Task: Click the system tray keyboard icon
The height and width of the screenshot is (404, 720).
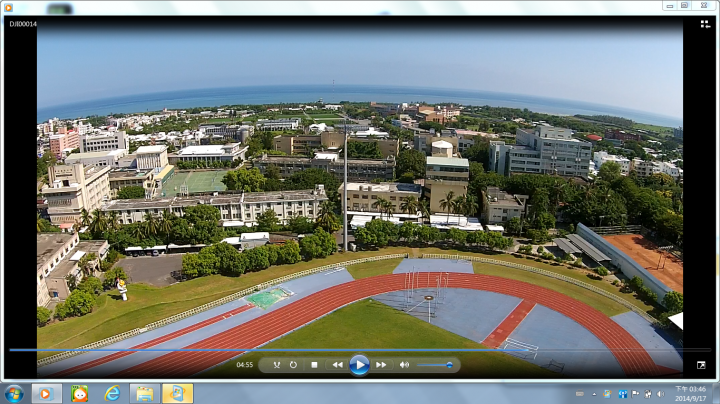Action: (x=579, y=394)
